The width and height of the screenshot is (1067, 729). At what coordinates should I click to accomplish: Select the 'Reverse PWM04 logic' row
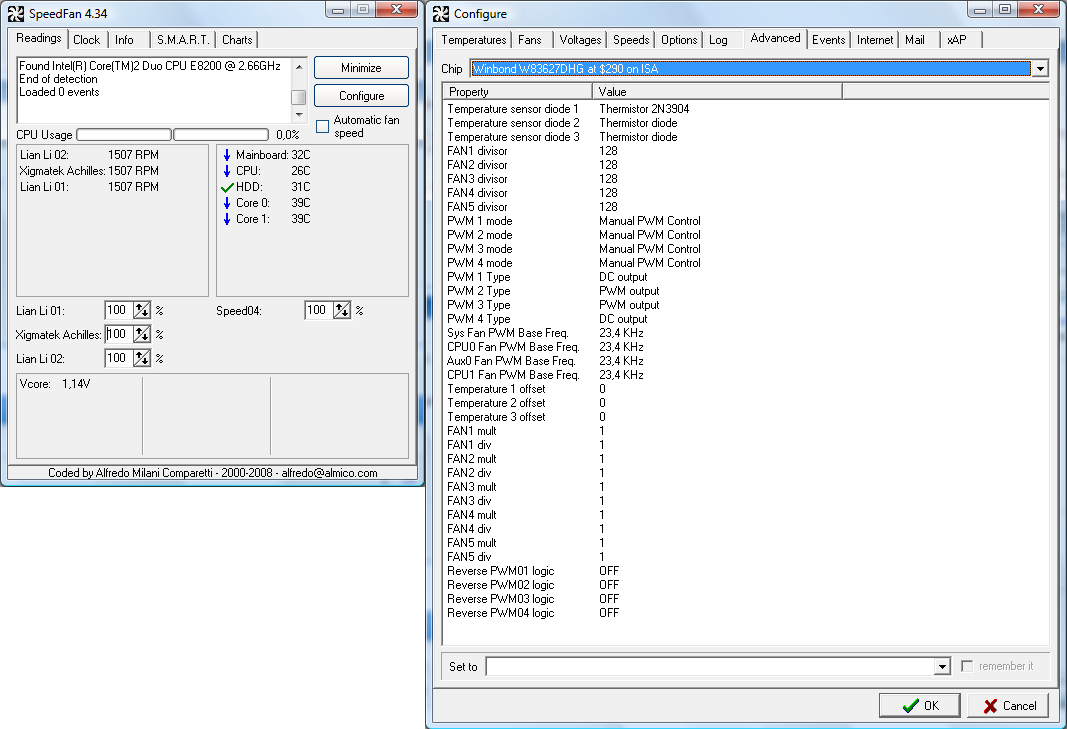[x=746, y=613]
